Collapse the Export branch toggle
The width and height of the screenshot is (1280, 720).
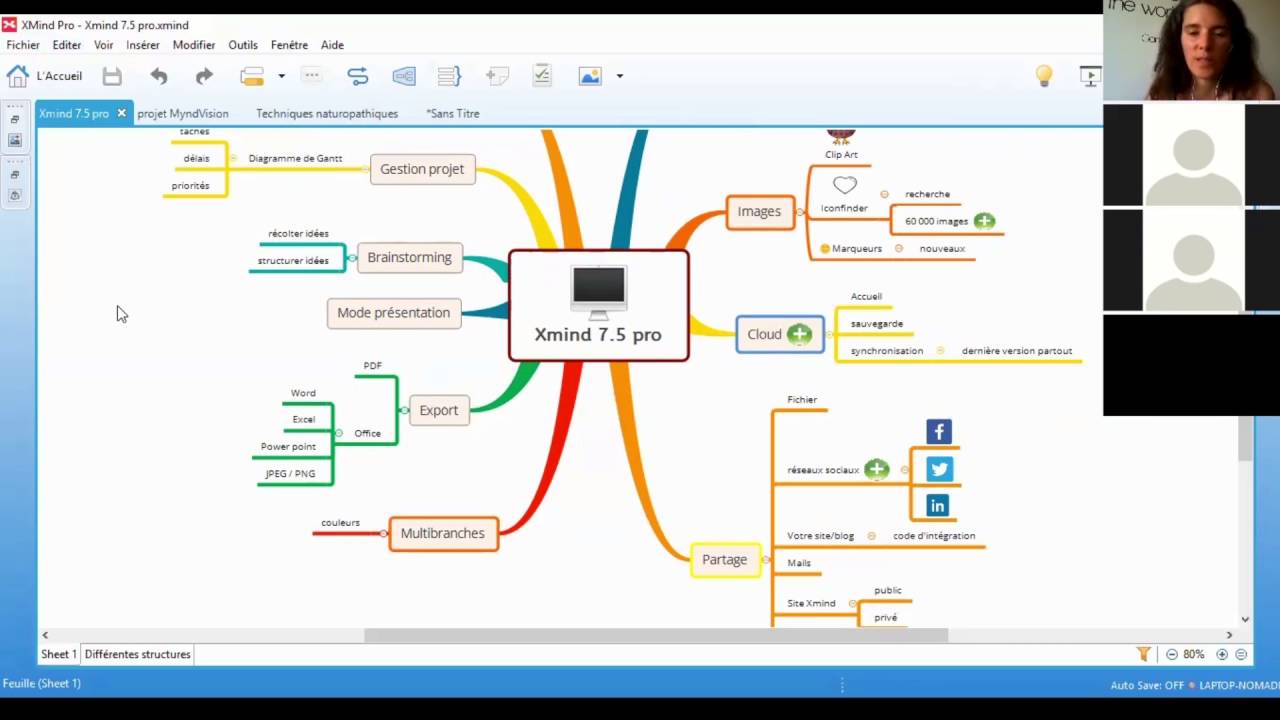coord(403,410)
